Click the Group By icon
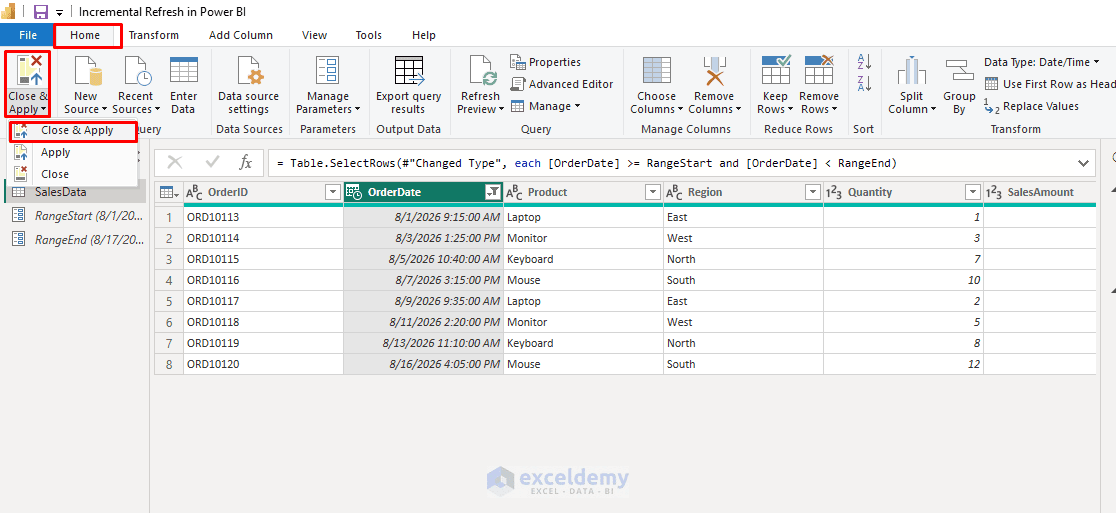This screenshot has width=1116, height=513. 959,70
